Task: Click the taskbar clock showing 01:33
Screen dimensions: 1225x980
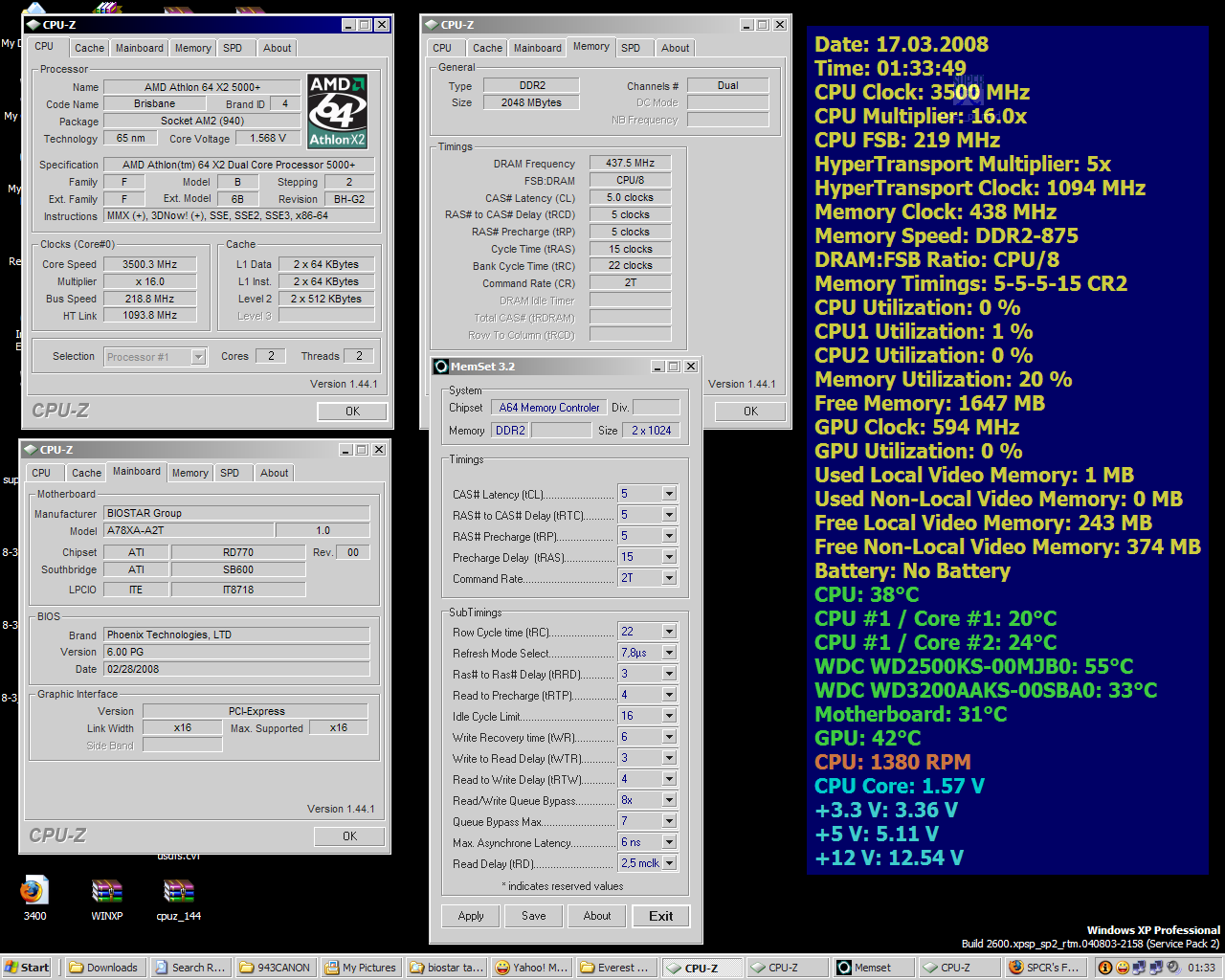Action: click(x=1201, y=968)
